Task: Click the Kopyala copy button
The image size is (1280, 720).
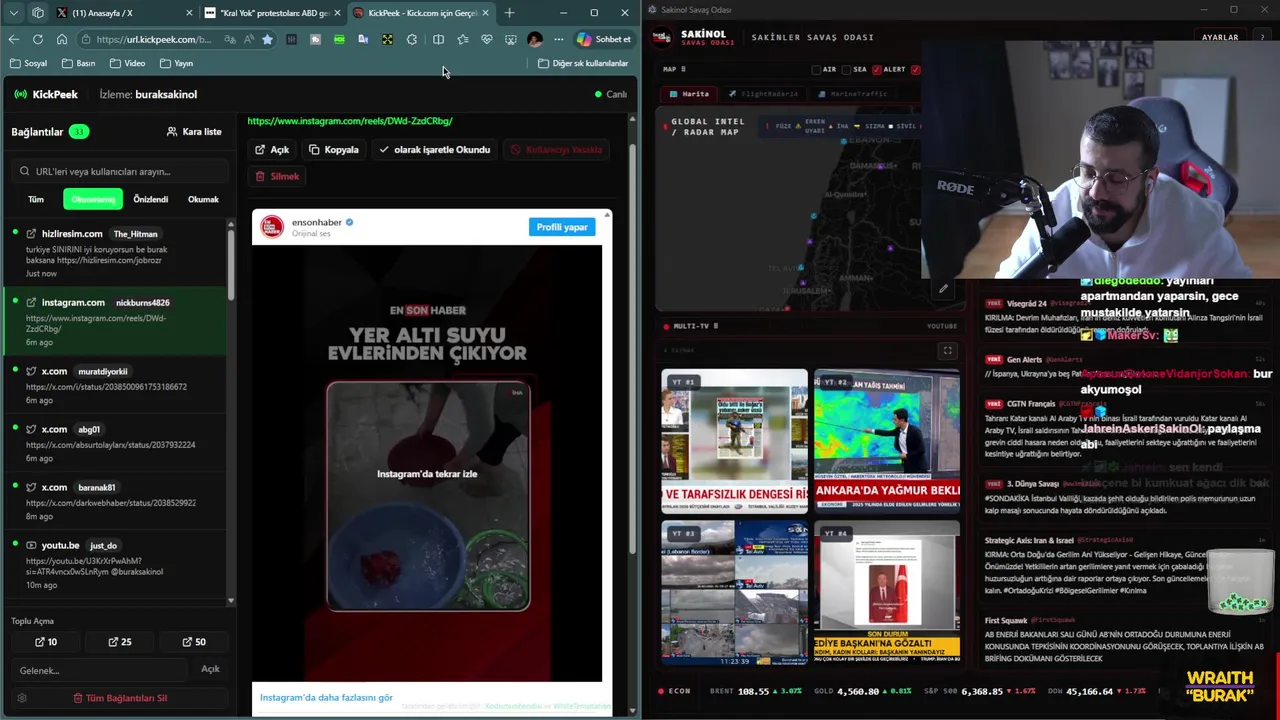Action: (334, 150)
